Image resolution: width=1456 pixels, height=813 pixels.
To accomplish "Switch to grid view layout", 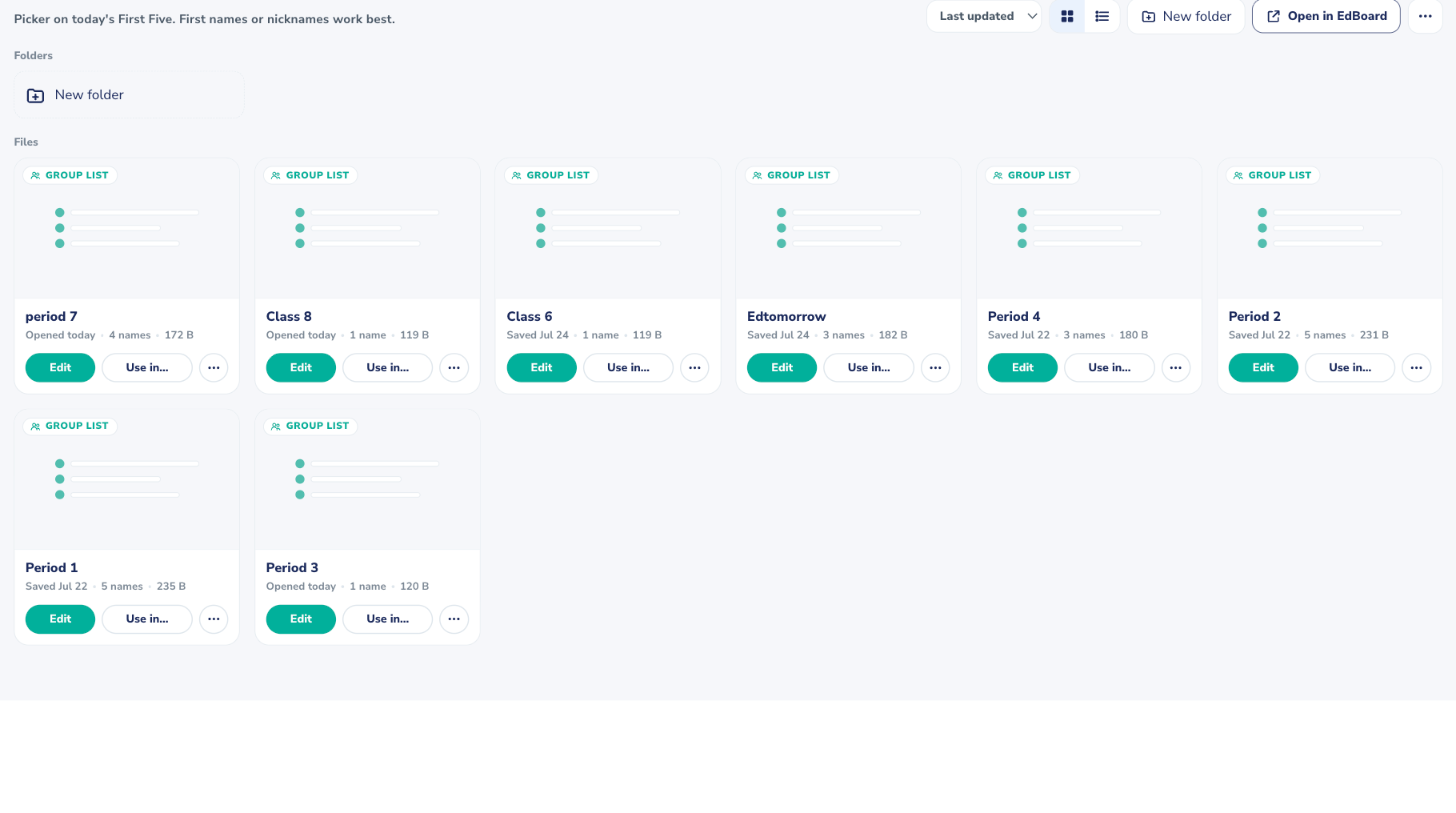I will [x=1067, y=16].
